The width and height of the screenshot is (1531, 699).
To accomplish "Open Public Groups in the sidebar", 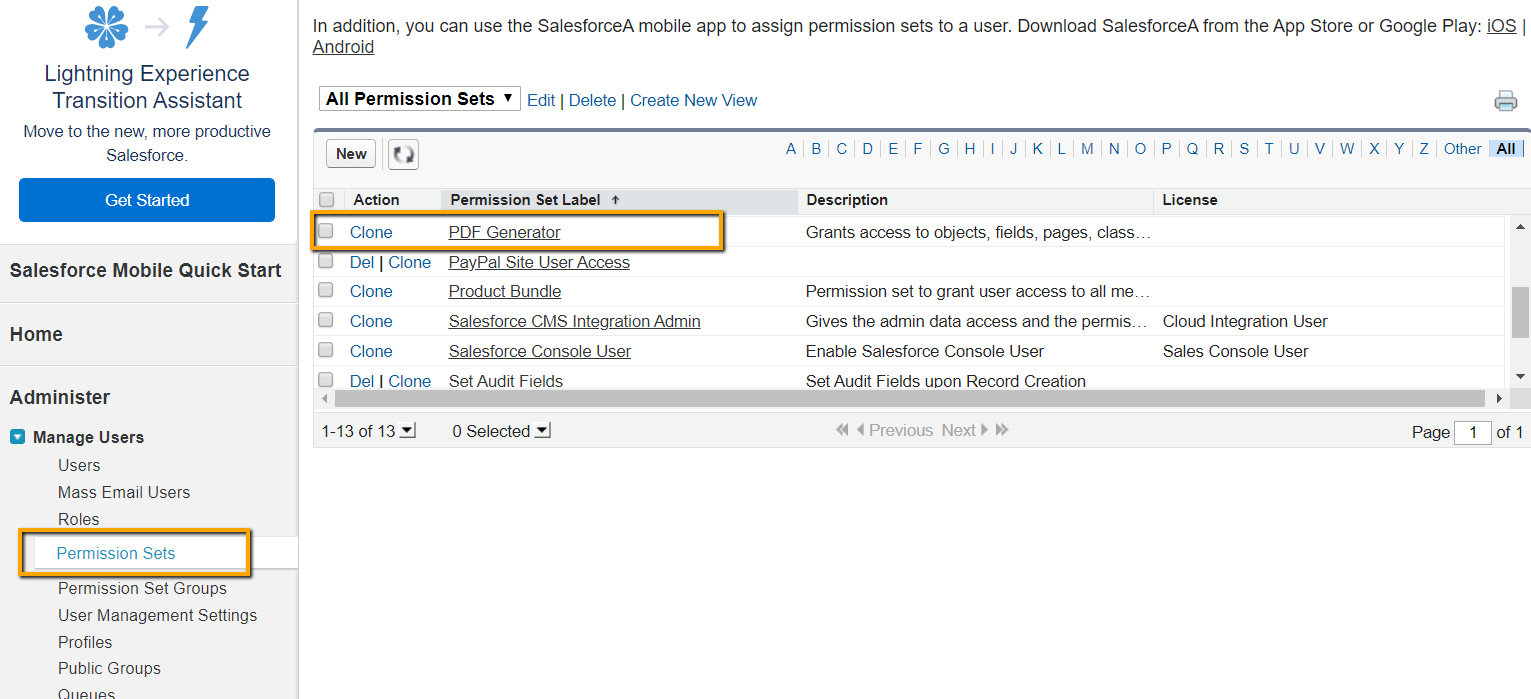I will pyautogui.click(x=109, y=668).
